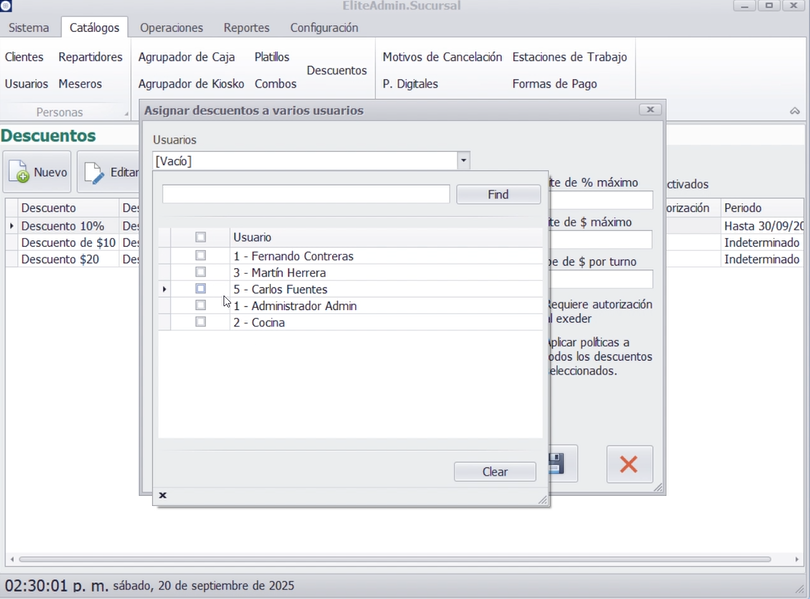Expand the Personas group launcher

(x=127, y=114)
